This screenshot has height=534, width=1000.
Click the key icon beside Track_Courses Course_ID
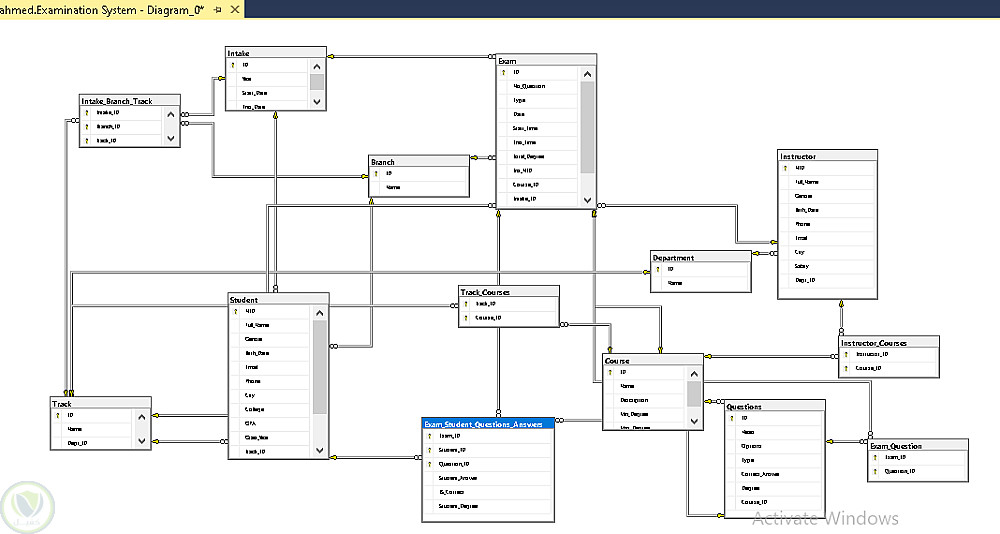tap(466, 318)
